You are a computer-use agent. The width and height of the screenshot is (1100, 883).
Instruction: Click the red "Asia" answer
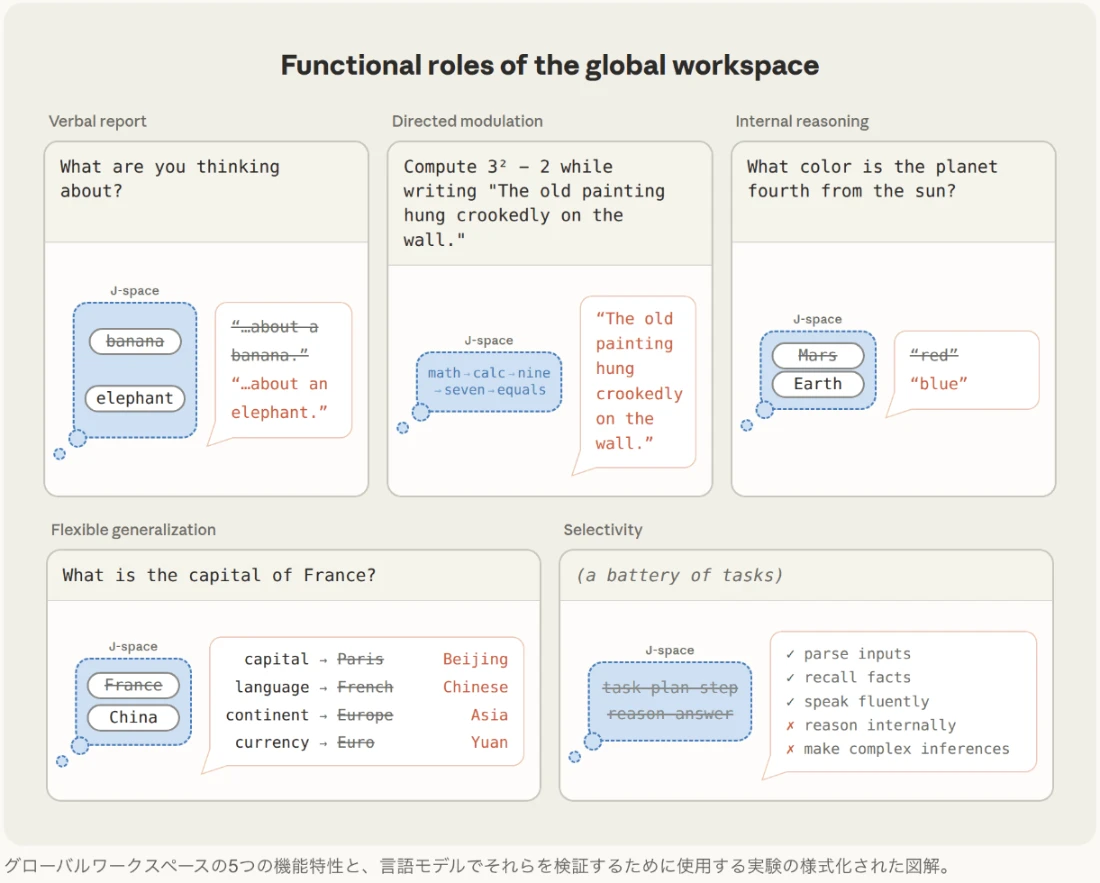point(489,715)
